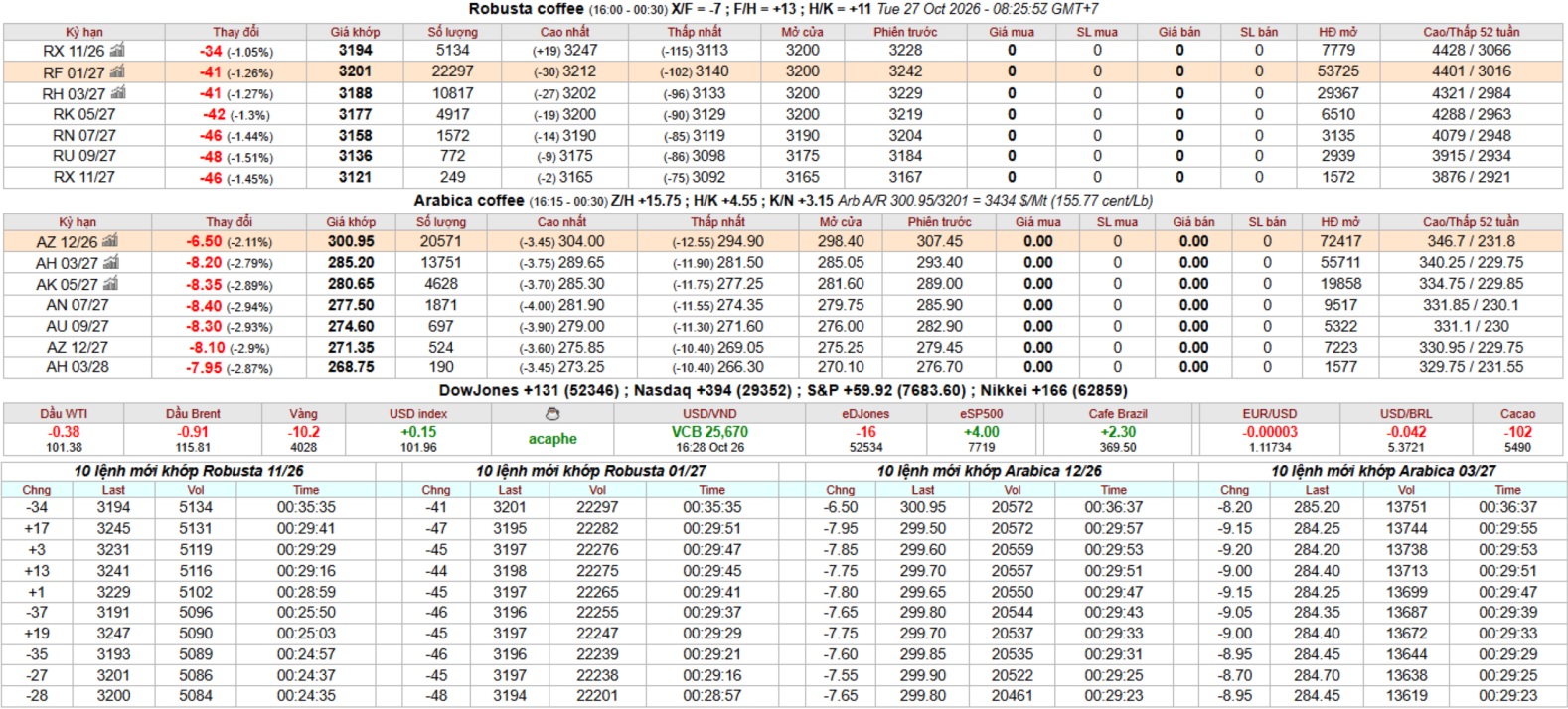Click the Cafe Brazil header cell

[1118, 414]
